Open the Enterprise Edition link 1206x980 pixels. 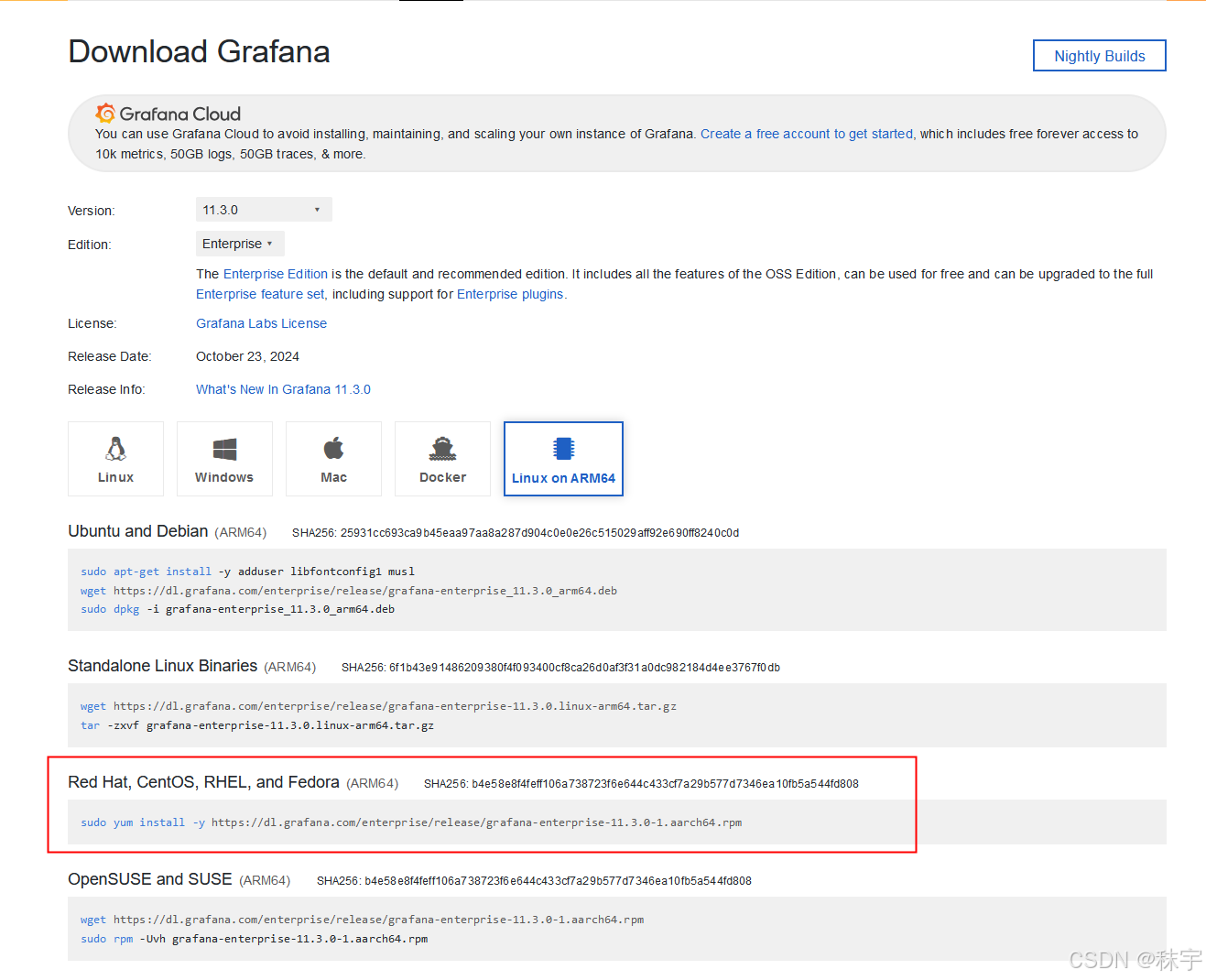(276, 274)
